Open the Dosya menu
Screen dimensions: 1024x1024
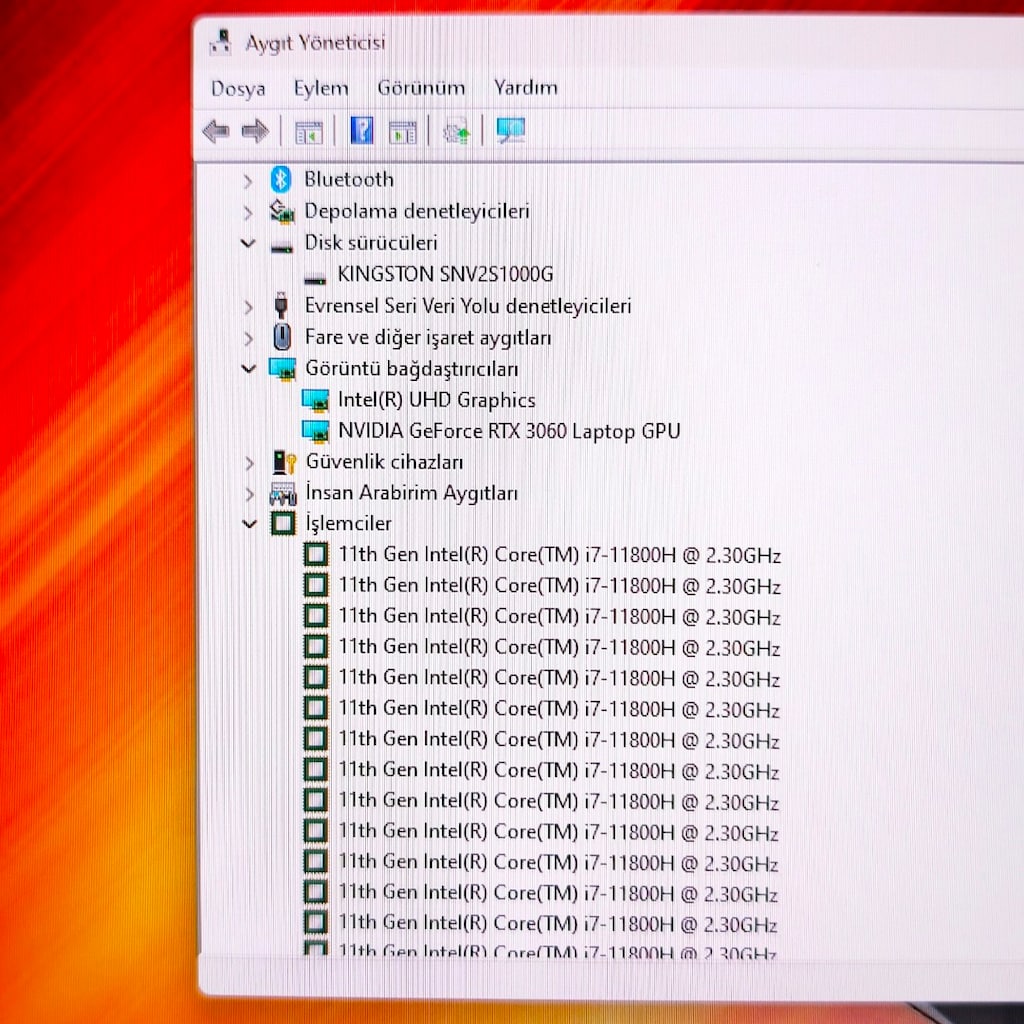tap(238, 88)
